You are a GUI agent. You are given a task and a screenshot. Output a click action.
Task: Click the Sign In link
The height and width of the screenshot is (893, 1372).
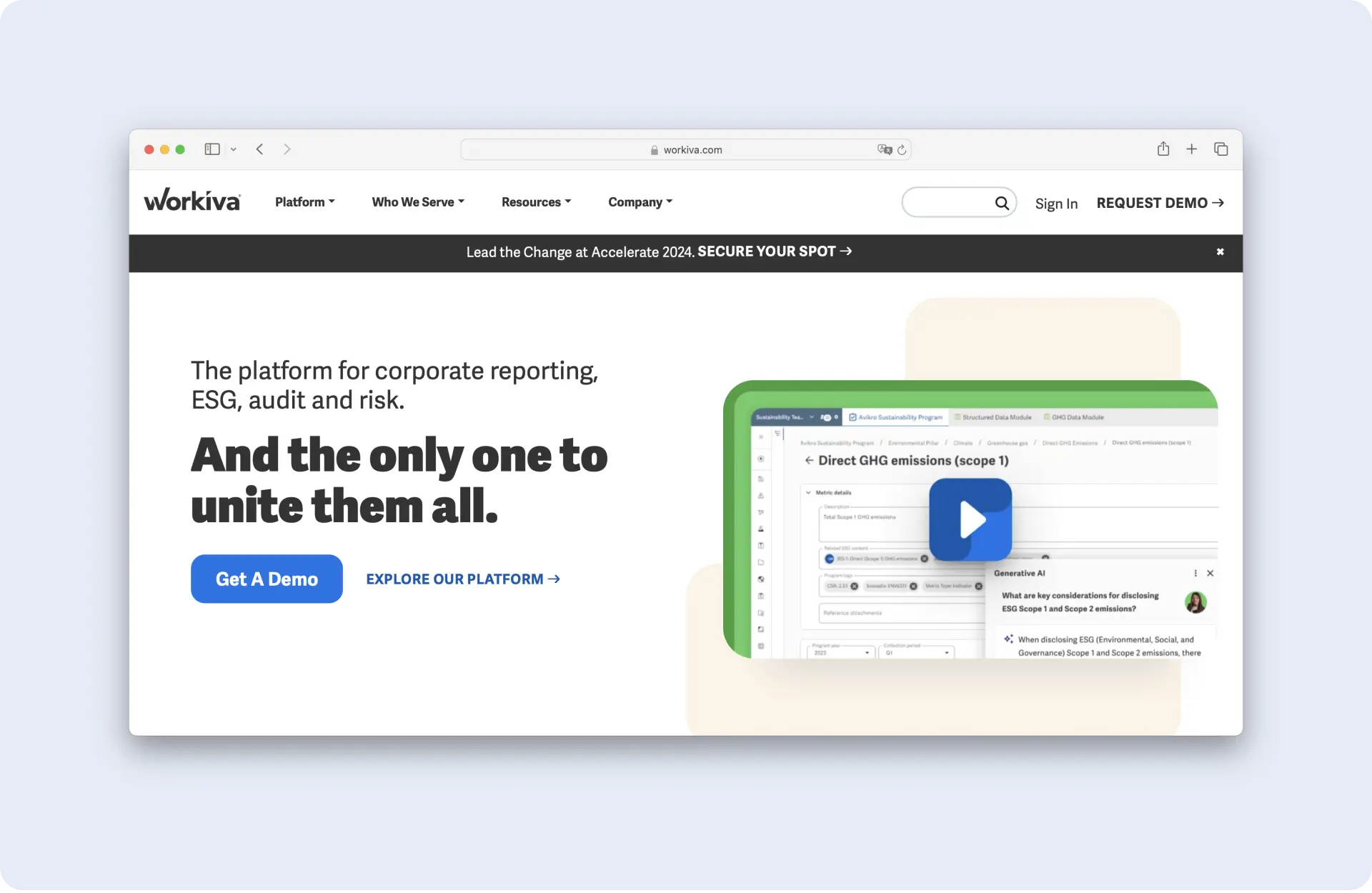point(1056,204)
